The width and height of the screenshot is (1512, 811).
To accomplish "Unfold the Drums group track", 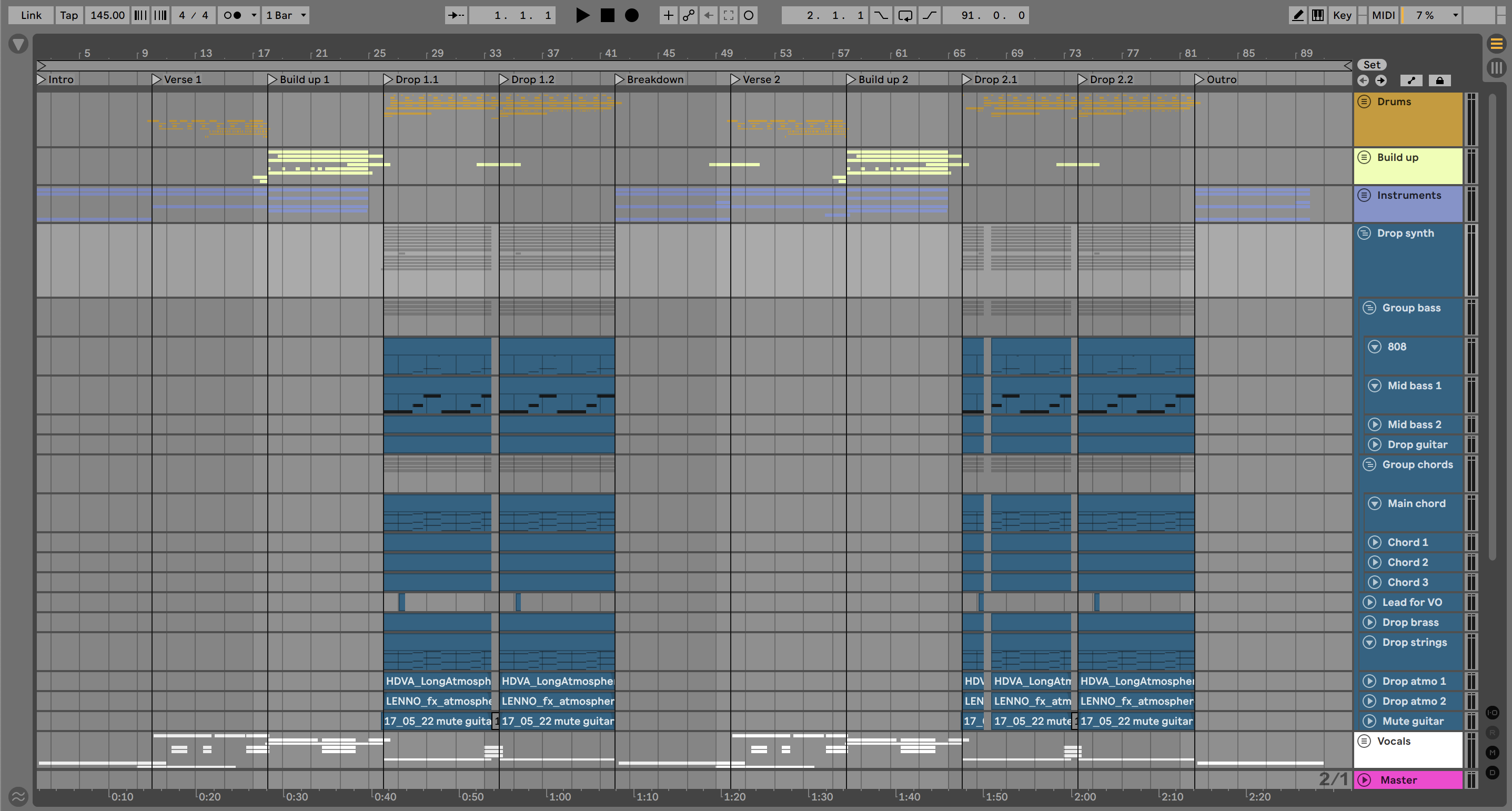I will coord(1364,102).
